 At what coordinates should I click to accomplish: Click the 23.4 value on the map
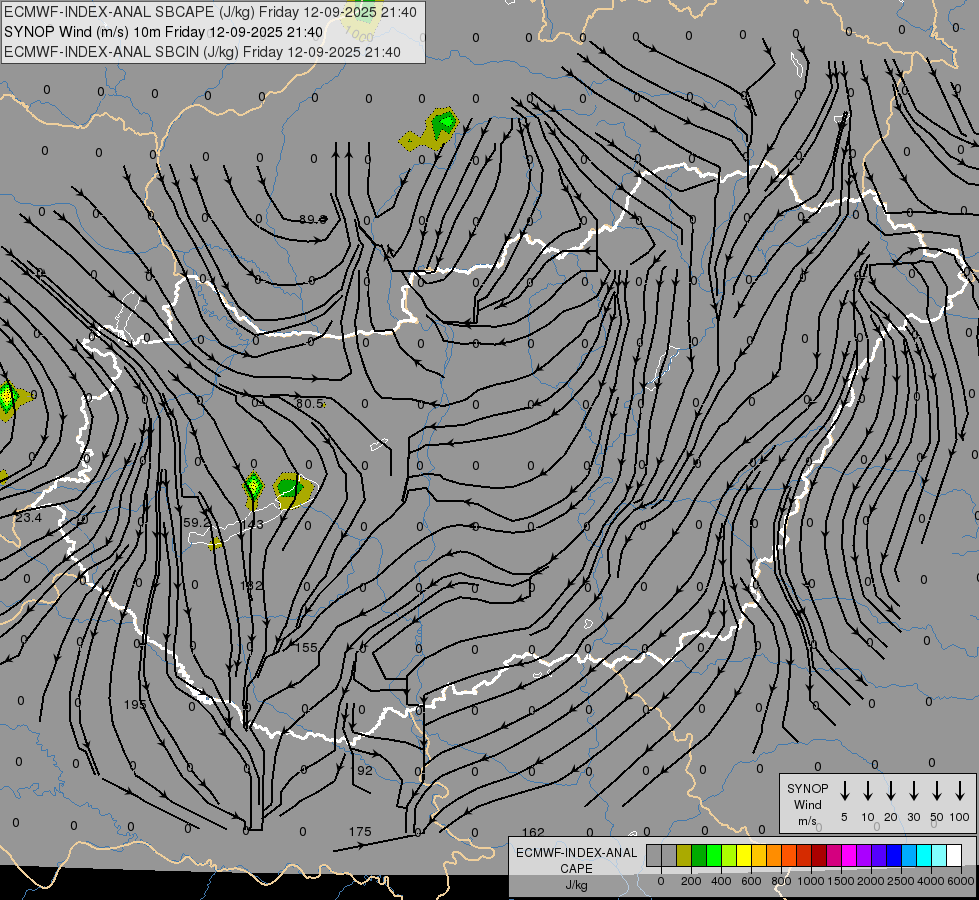28,518
